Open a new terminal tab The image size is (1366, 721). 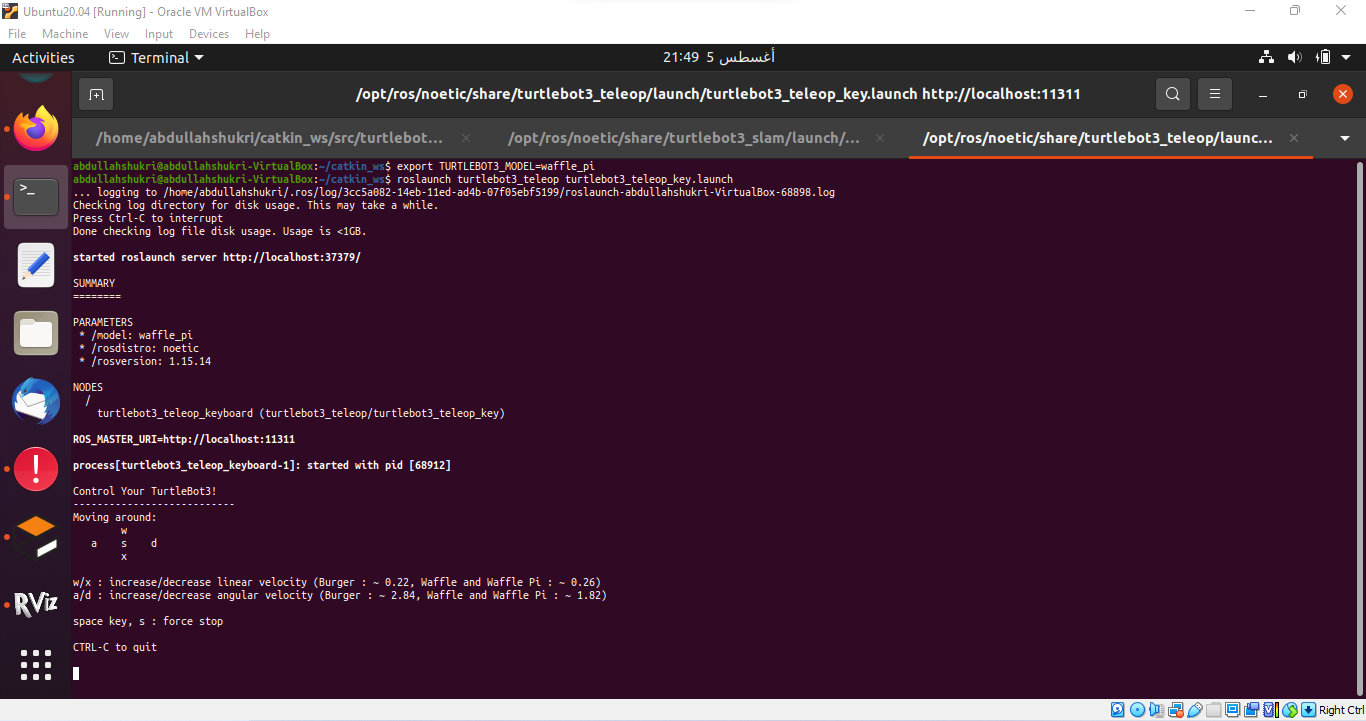point(95,94)
